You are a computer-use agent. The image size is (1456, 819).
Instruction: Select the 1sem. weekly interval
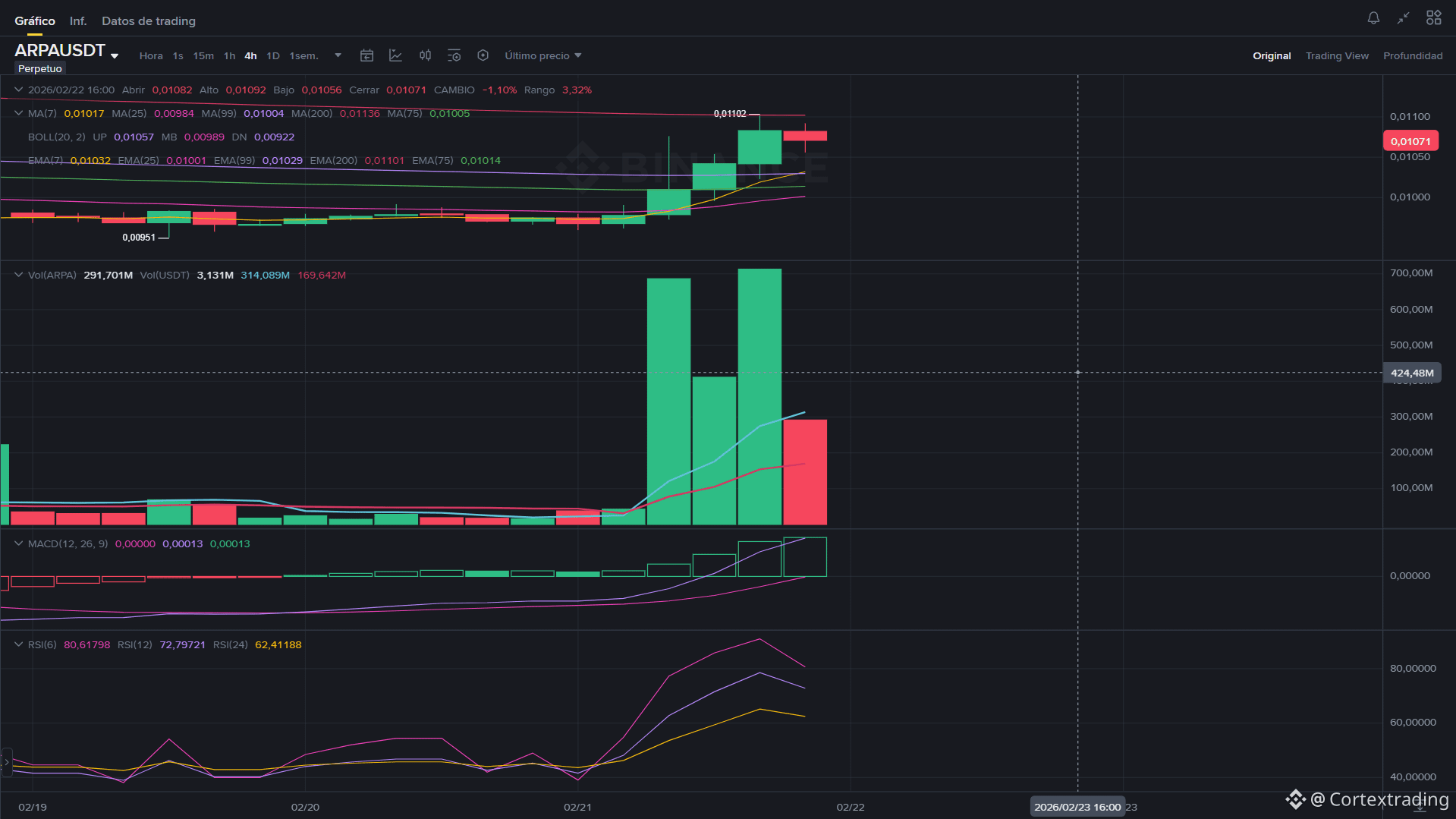click(x=303, y=55)
